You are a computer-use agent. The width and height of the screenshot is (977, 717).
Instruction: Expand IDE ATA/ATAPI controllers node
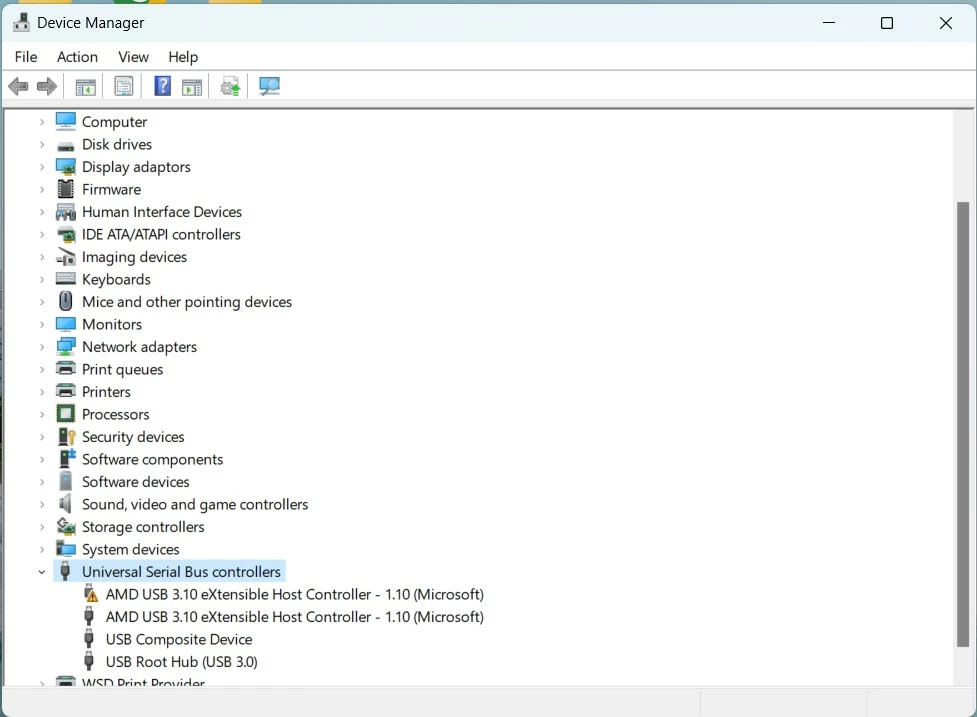(x=42, y=235)
